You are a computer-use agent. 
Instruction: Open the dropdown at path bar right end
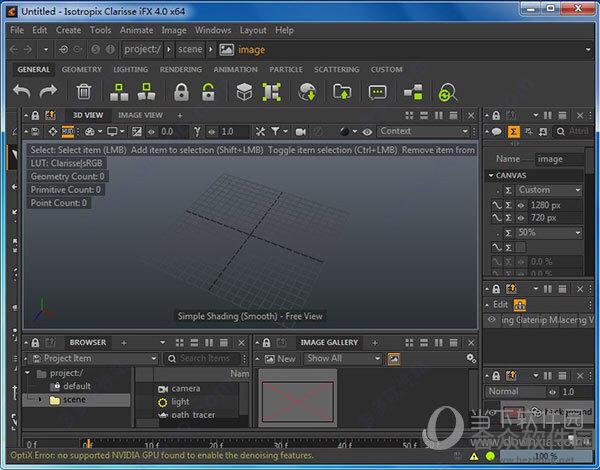pyautogui.click(x=588, y=49)
